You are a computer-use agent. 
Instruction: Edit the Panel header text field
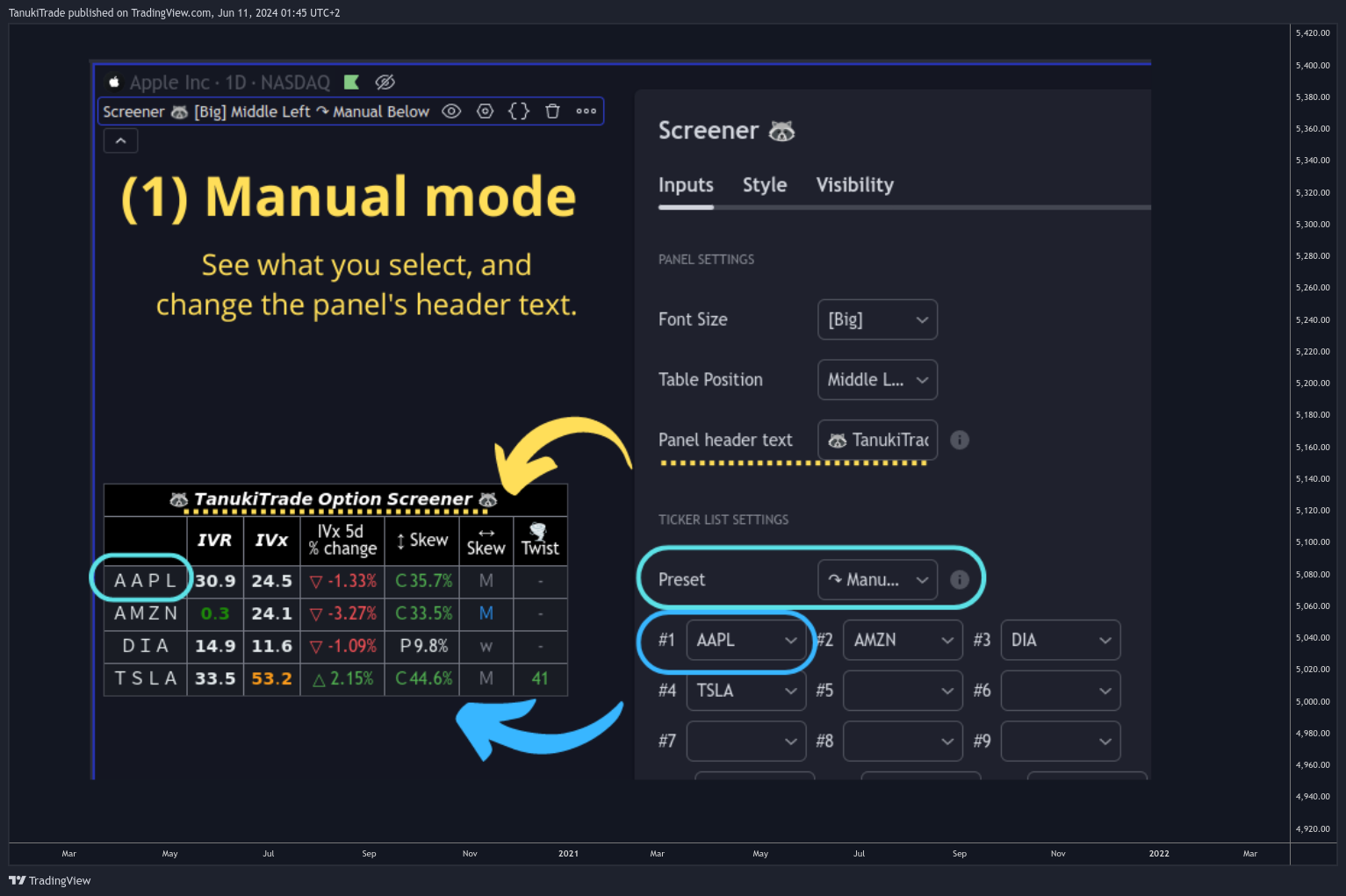(877, 440)
